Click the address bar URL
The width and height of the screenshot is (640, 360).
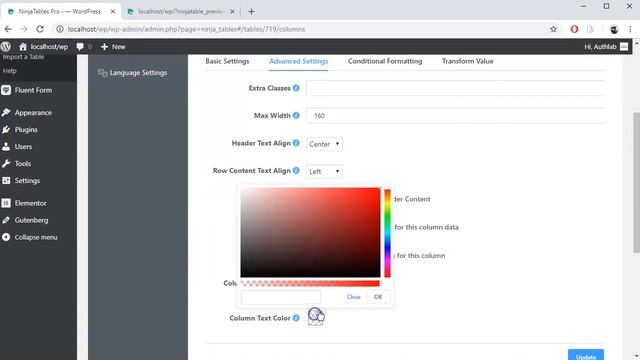tap(186, 29)
